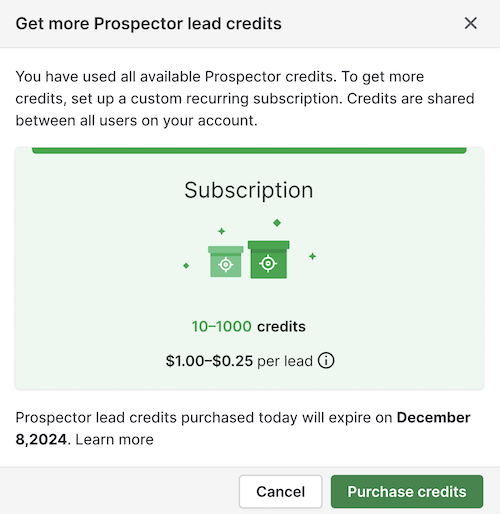
Task: Select the Subscription plan card background
Action: 249,268
